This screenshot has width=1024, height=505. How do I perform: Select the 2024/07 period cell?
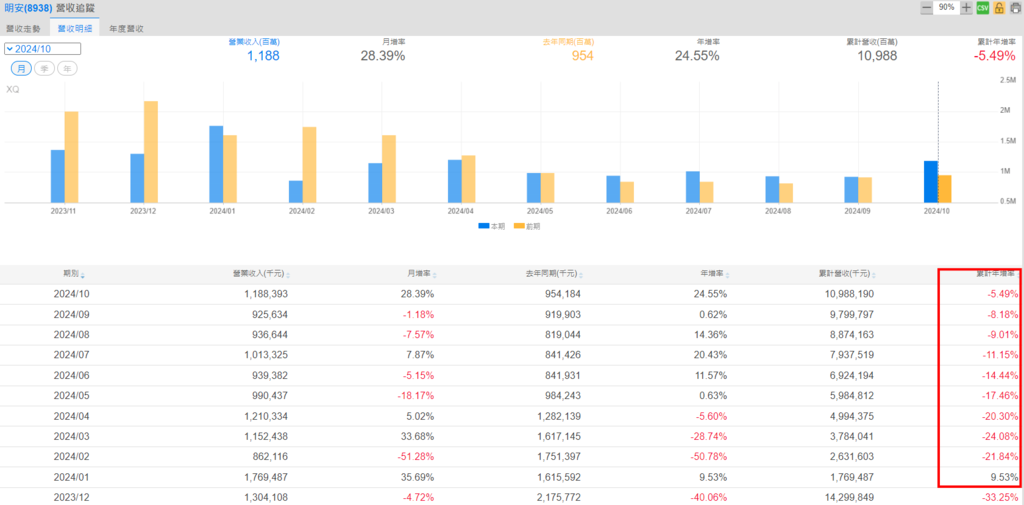click(x=71, y=355)
